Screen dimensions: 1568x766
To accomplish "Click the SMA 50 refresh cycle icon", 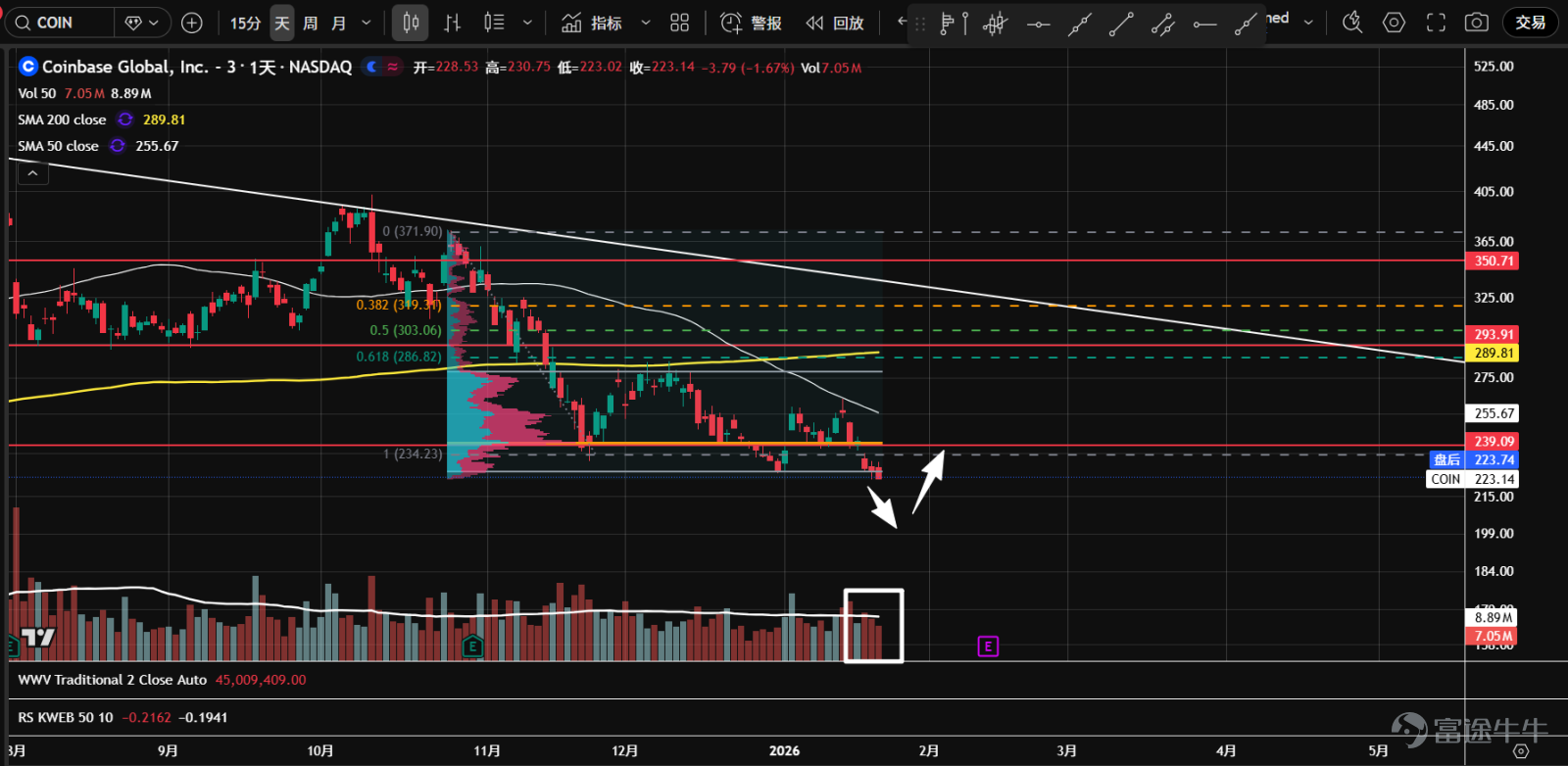I will click(118, 146).
